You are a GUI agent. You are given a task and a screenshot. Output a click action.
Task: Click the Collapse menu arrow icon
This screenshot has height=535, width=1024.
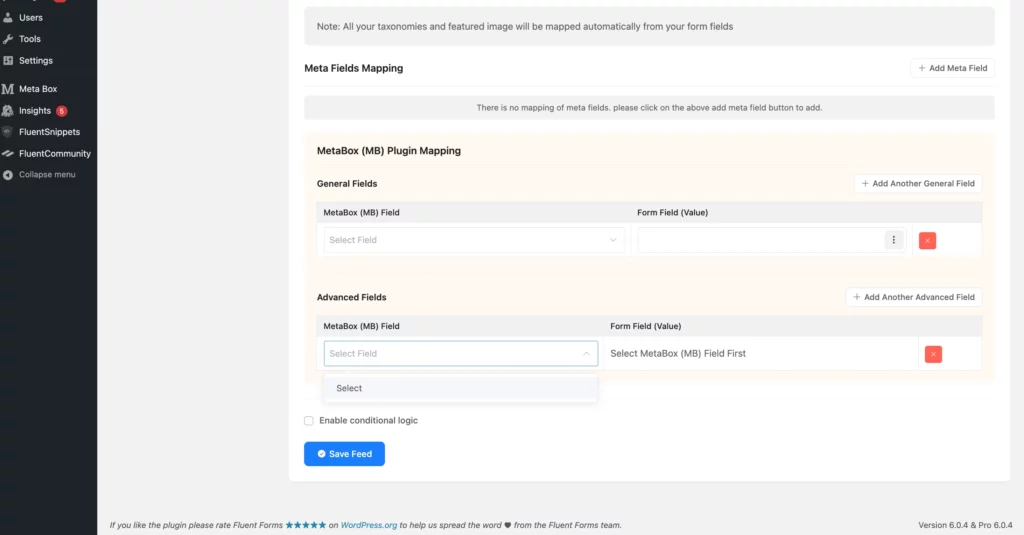(8, 175)
